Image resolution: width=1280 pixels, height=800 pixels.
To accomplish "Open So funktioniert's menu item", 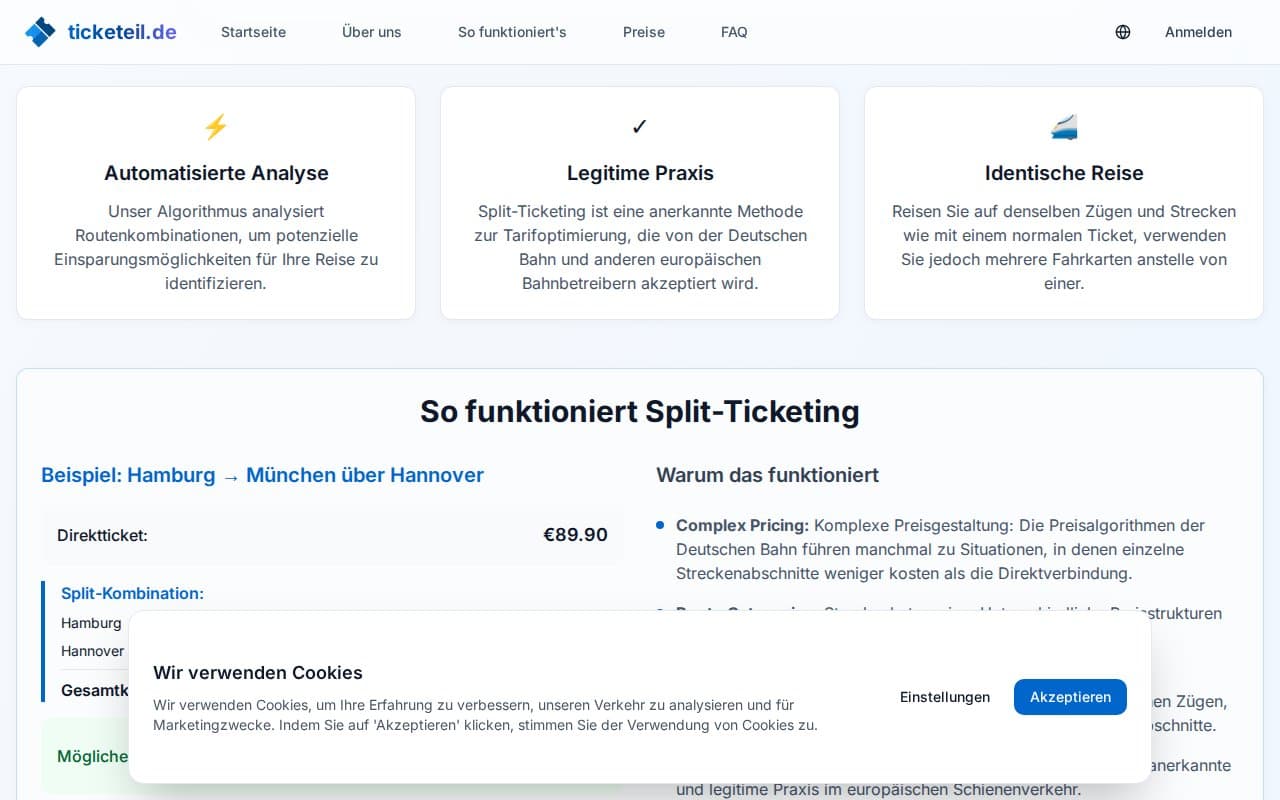I will 512,32.
